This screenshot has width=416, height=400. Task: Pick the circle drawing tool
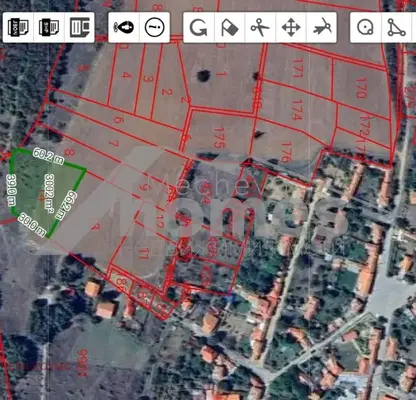pyautogui.click(x=365, y=27)
